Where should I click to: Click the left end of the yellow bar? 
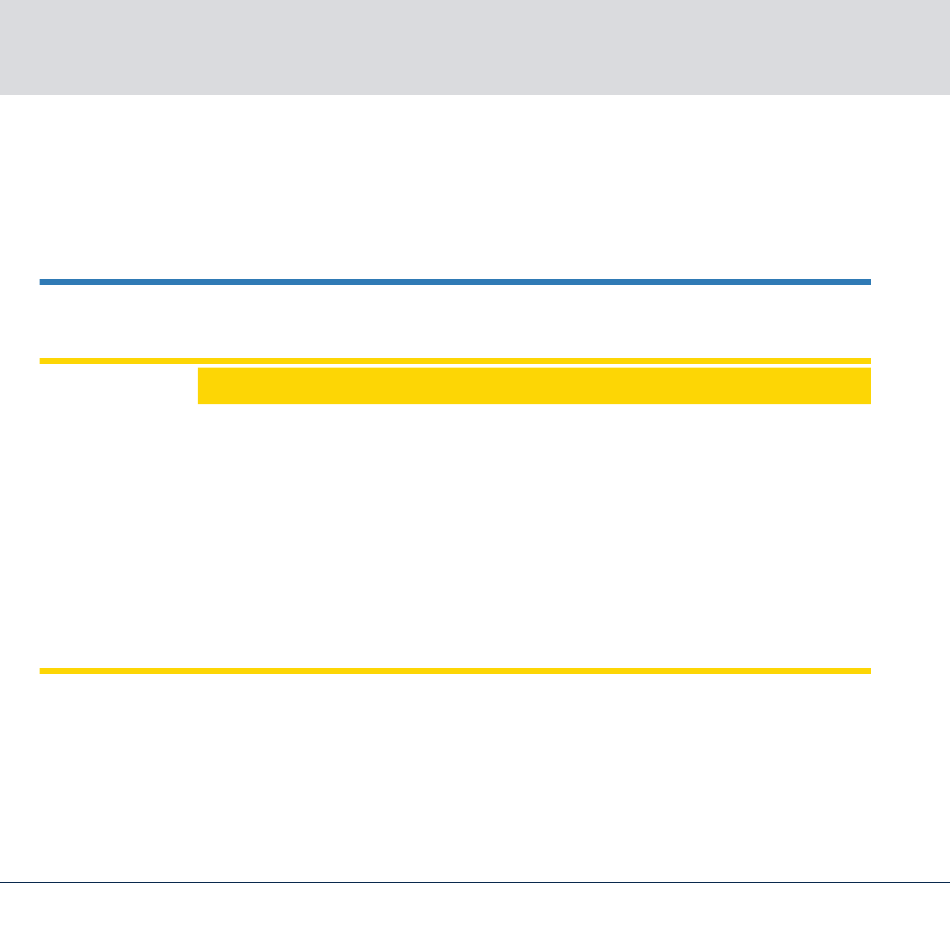[x=202, y=385]
